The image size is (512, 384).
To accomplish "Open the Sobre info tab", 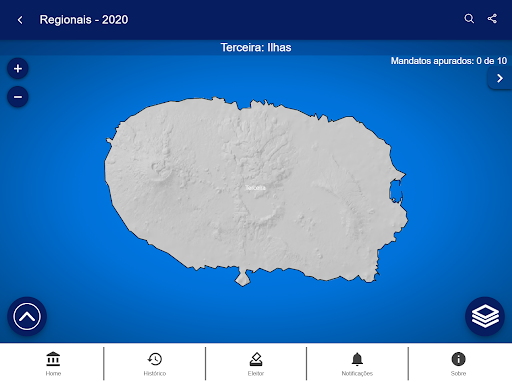I will tap(458, 364).
